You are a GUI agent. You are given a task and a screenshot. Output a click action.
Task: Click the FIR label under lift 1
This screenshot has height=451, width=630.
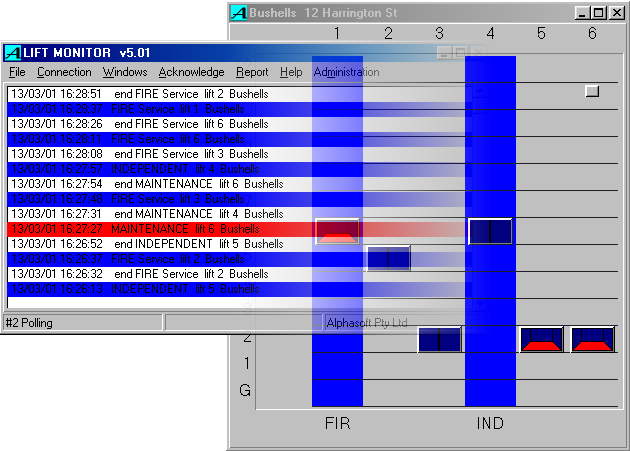338,423
